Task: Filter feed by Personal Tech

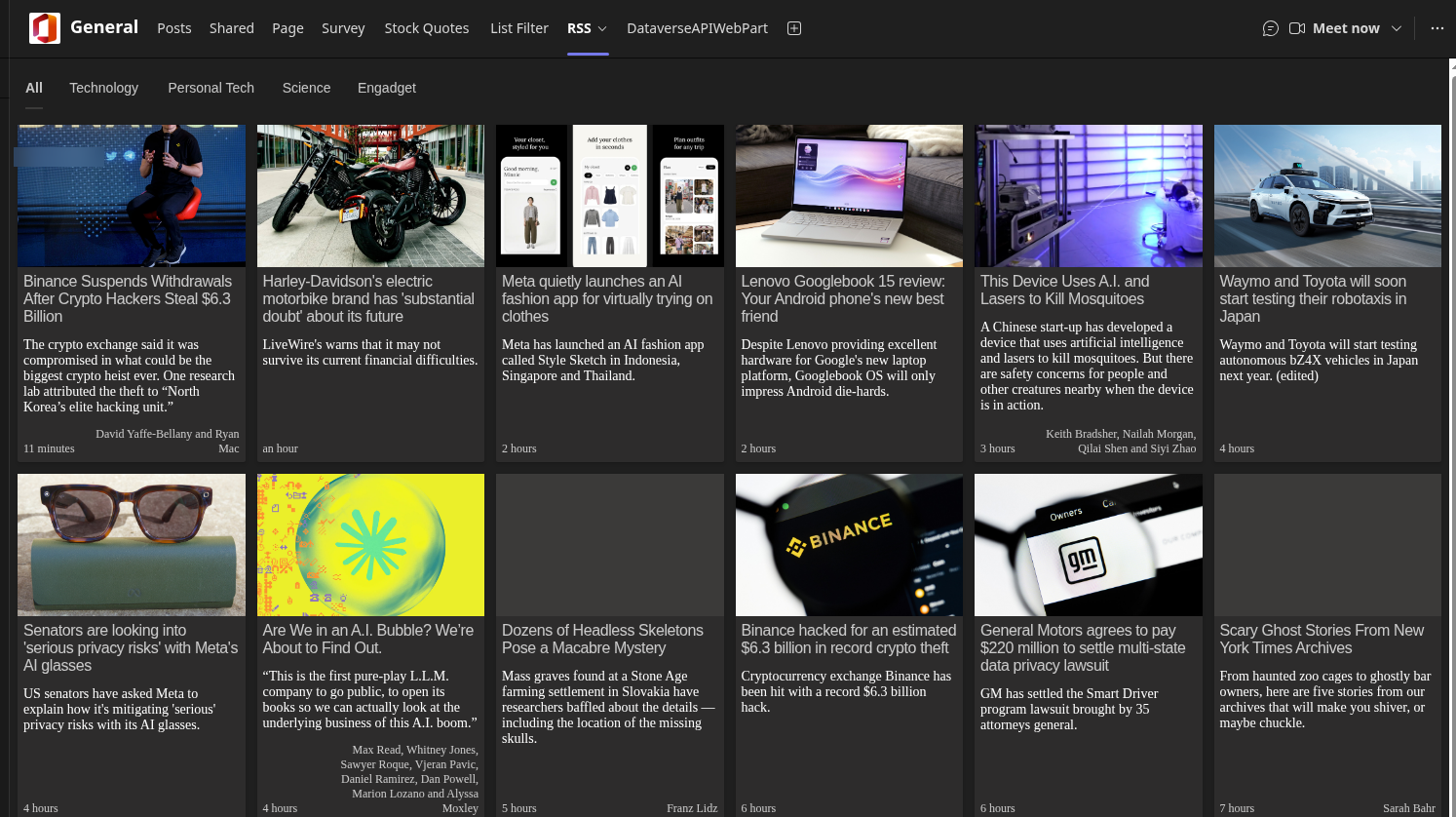Action: pos(211,88)
